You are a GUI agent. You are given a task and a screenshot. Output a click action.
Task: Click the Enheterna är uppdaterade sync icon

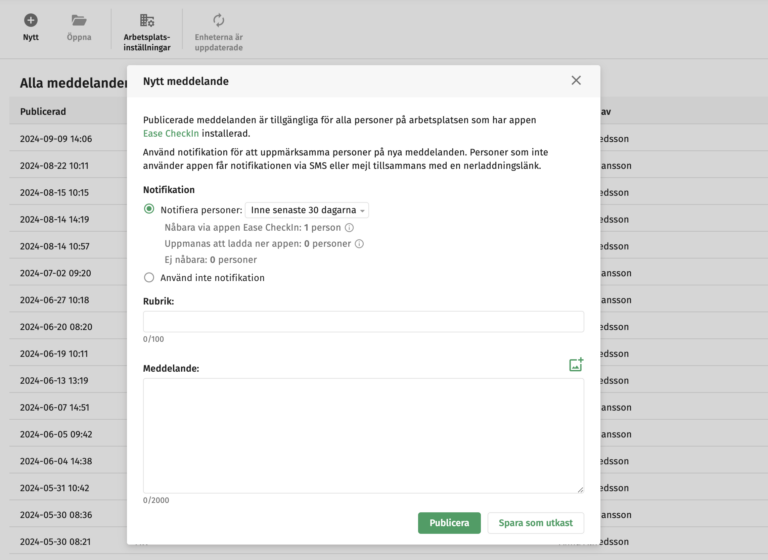219,20
